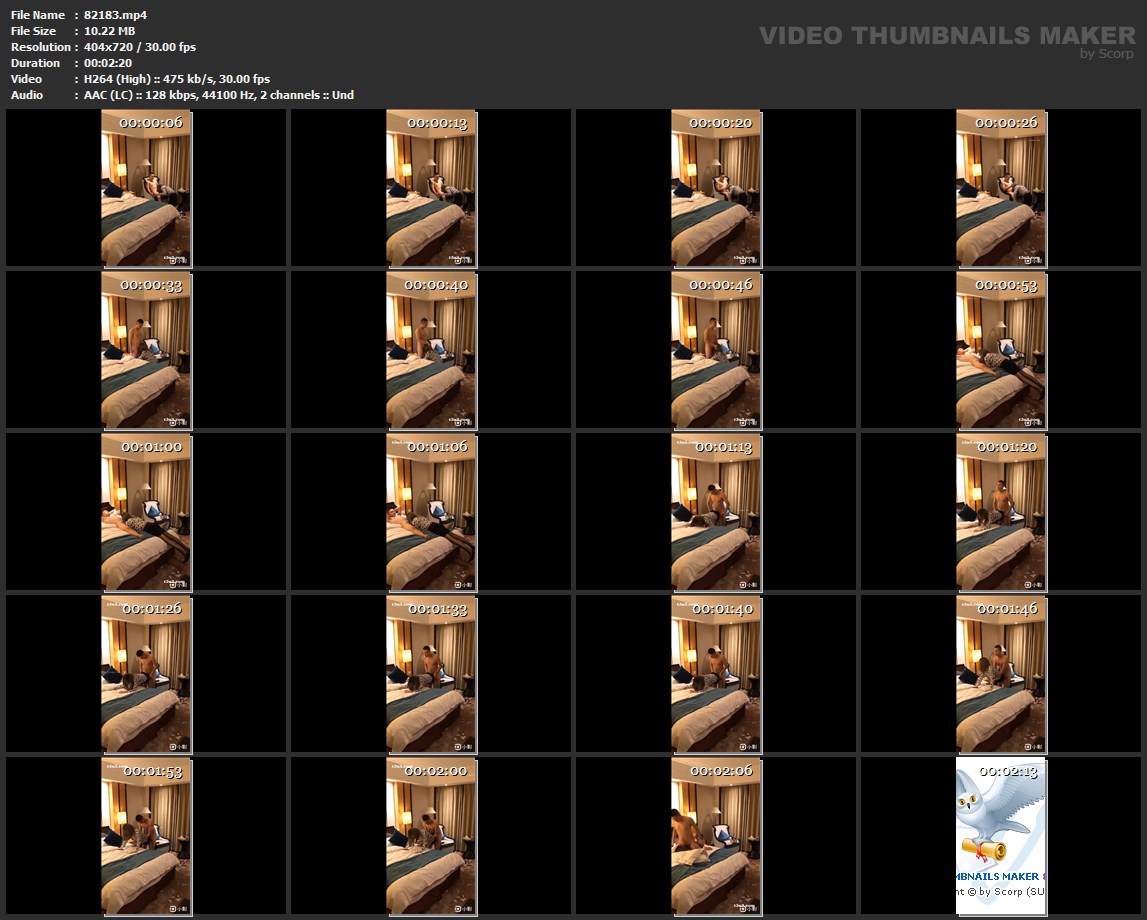Click the 00:00:53 thumbnail

coord(1001,350)
